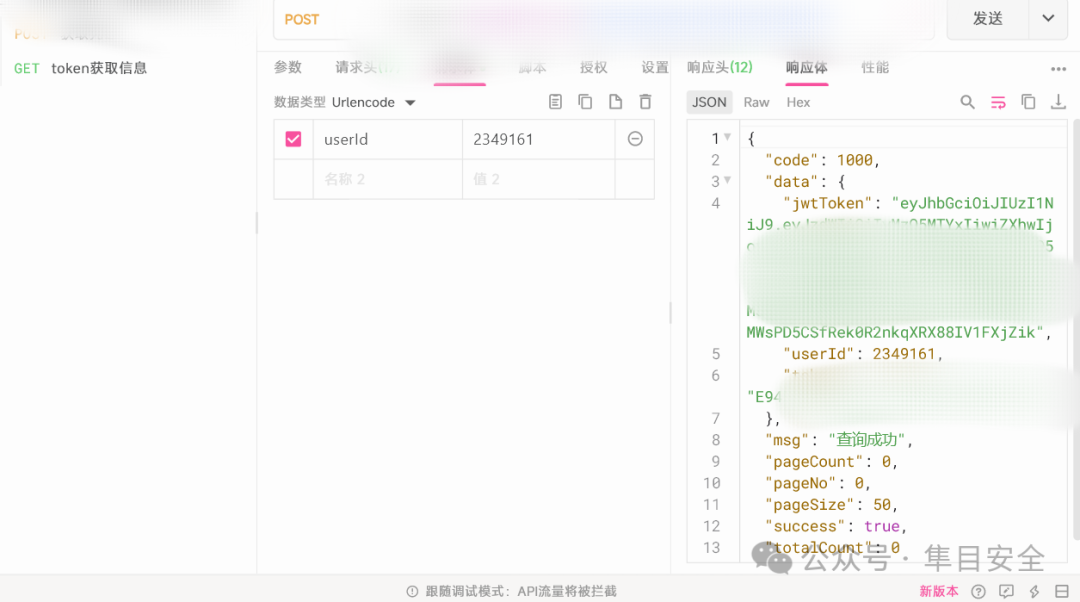Screen dimensions: 1080x602
Task: Open the send options dropdown arrow
Action: pyautogui.click(x=1048, y=19)
